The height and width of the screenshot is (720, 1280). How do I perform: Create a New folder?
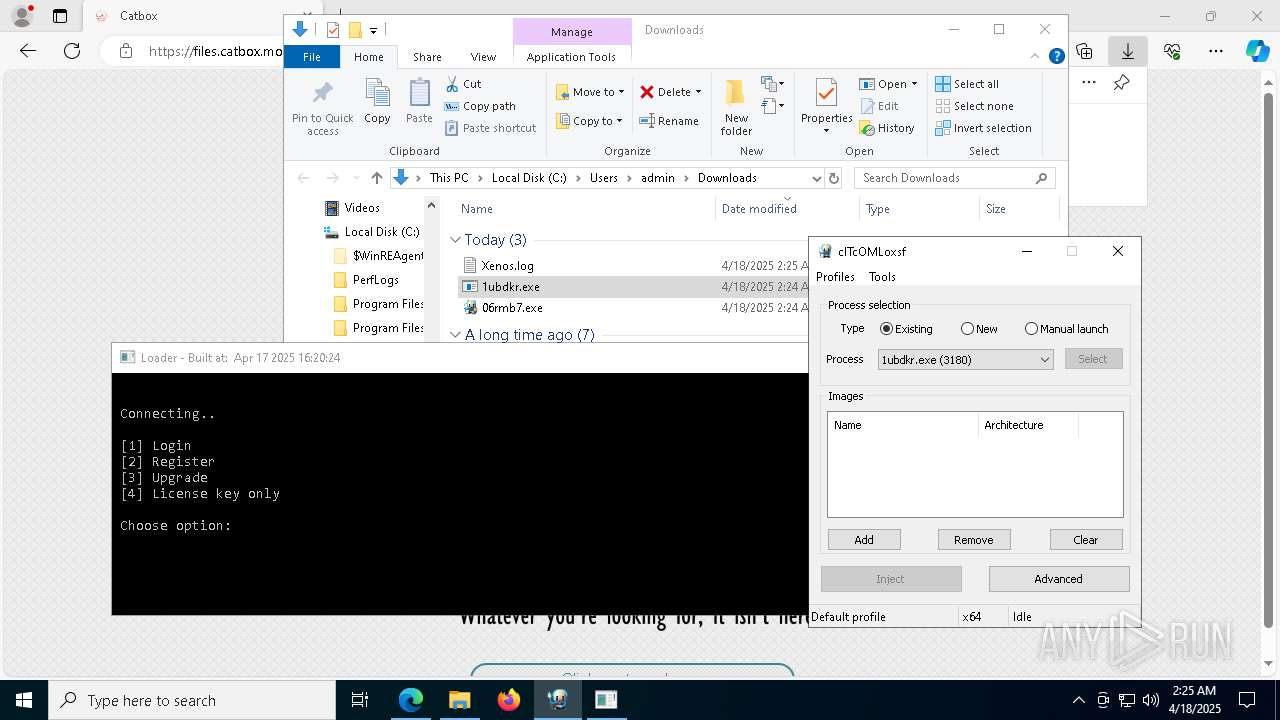pos(736,107)
